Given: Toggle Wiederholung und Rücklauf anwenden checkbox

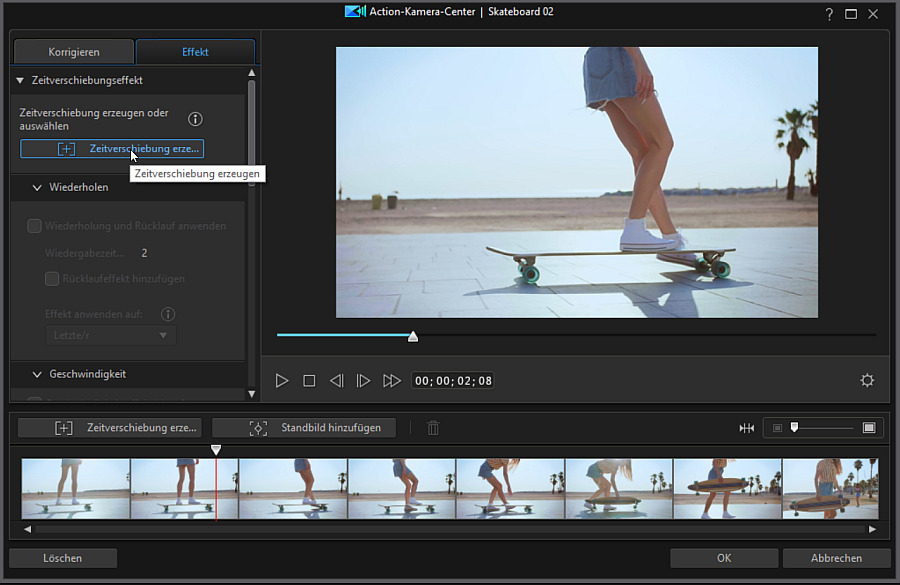Looking at the screenshot, I should [x=35, y=226].
